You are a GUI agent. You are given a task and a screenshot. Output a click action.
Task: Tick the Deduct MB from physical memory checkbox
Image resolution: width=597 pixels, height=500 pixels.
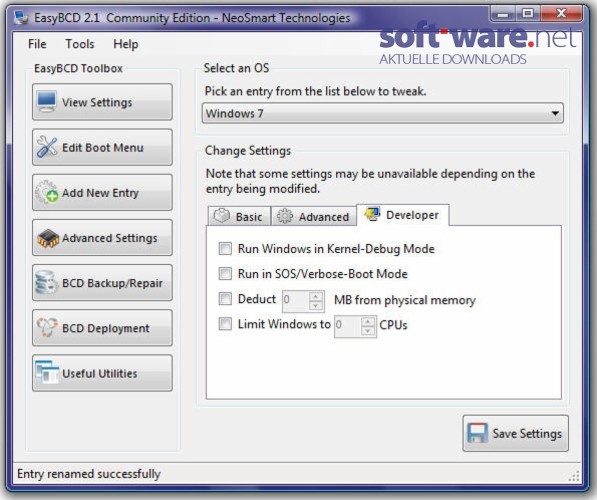click(225, 299)
